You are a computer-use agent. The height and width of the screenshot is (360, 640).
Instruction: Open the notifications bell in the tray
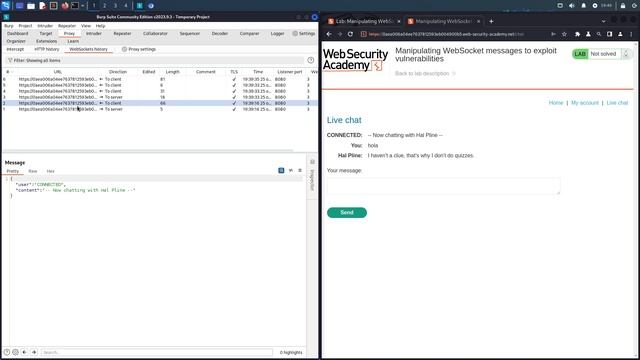[584, 6]
